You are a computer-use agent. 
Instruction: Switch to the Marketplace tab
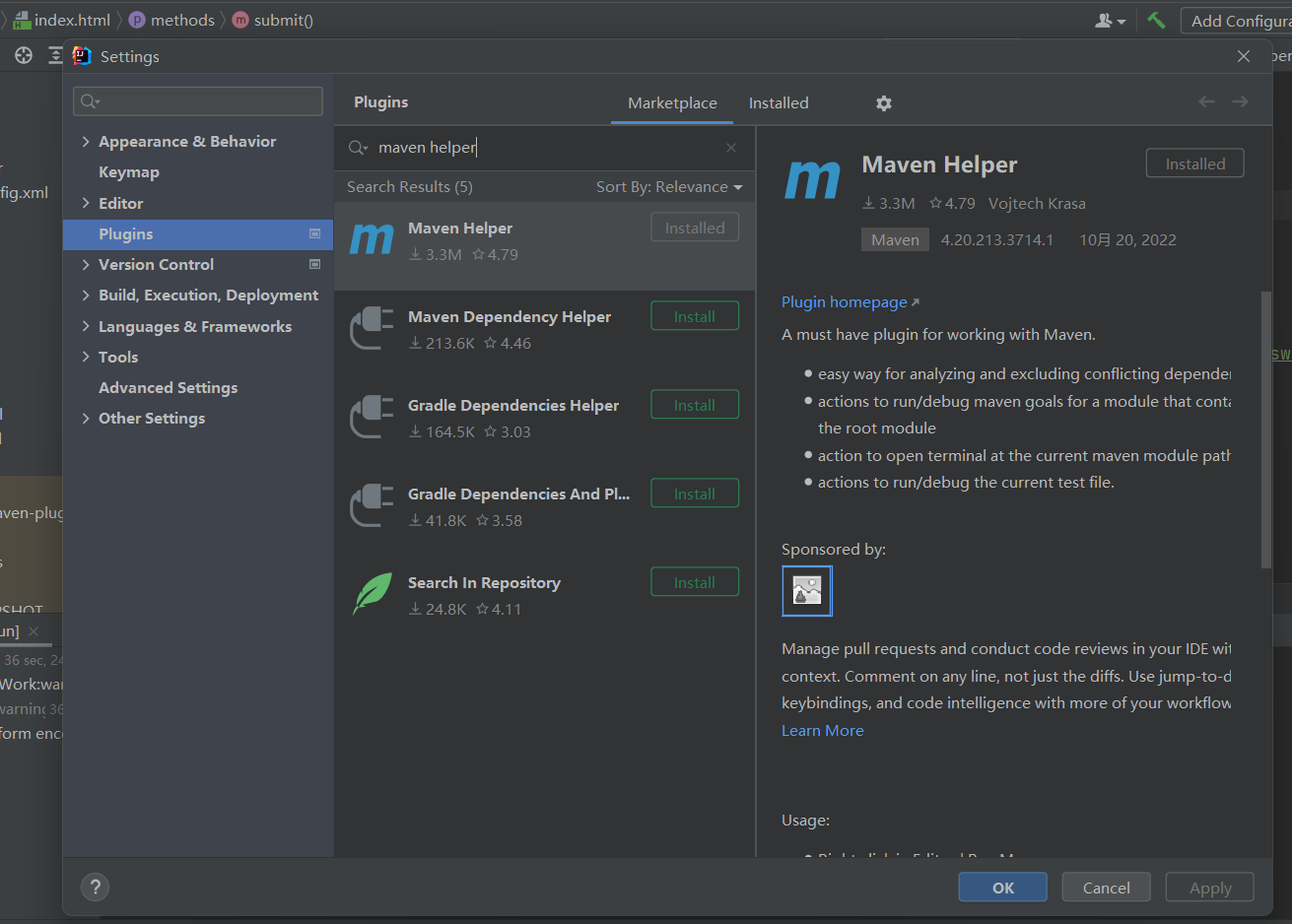pos(672,103)
